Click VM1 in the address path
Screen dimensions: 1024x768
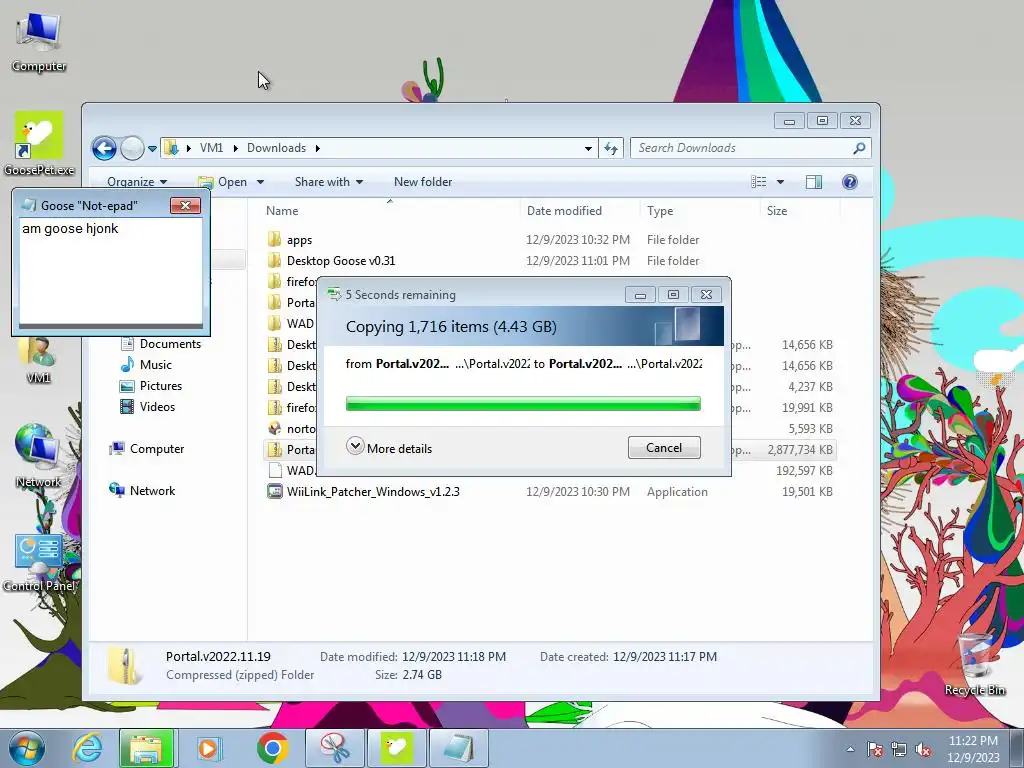pyautogui.click(x=211, y=148)
